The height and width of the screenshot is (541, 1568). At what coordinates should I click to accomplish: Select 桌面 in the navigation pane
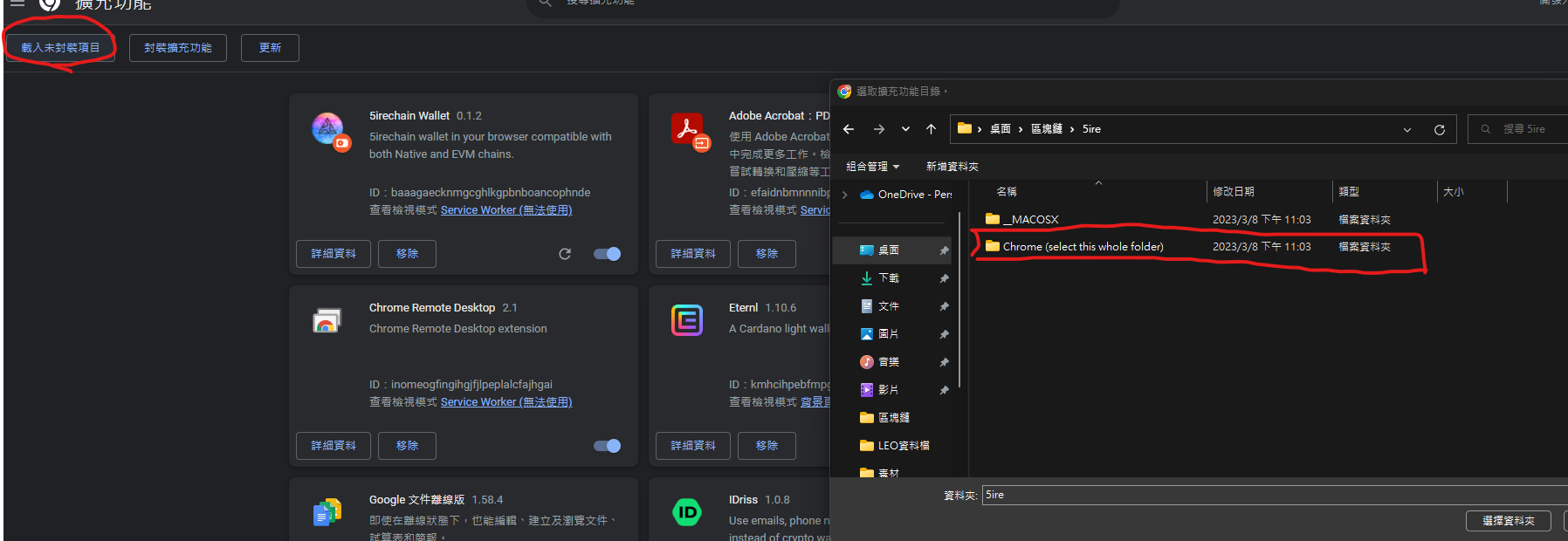[891, 250]
